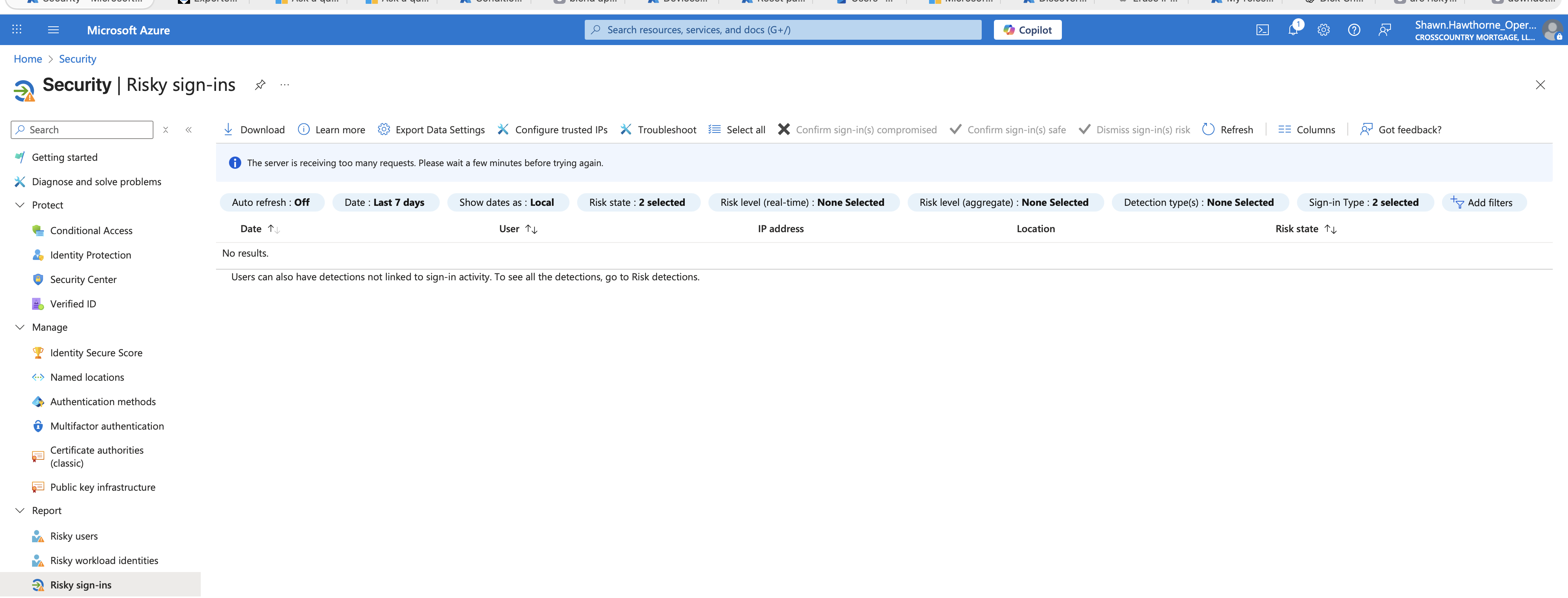Open Export Data Settings
Screen dimensions: 1568x598
[x=431, y=129]
